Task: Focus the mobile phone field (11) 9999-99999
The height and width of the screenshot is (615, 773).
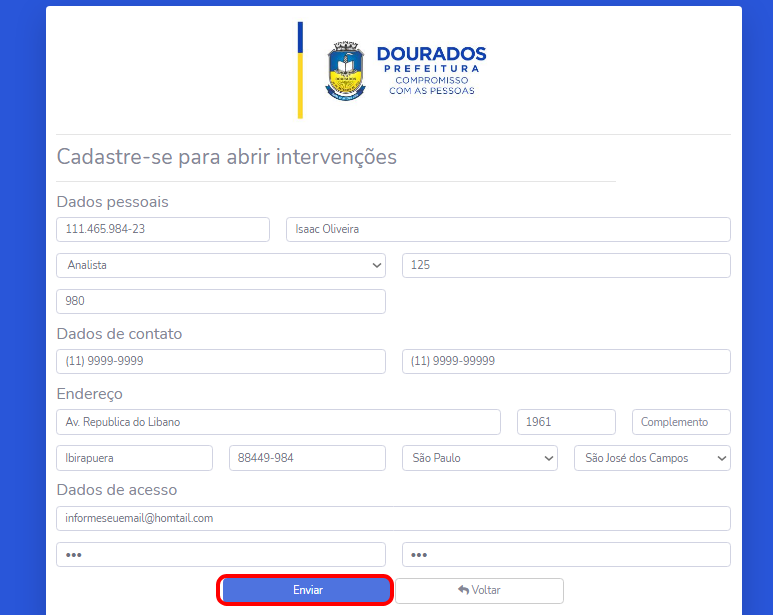Action: [566, 361]
